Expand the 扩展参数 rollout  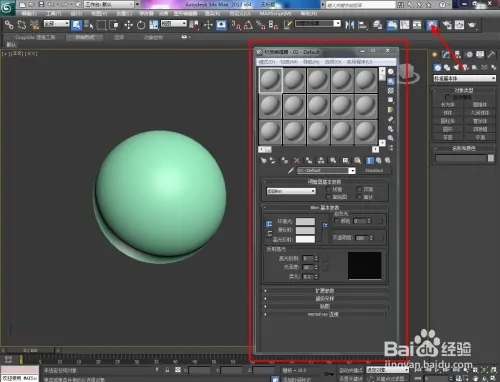click(325, 291)
